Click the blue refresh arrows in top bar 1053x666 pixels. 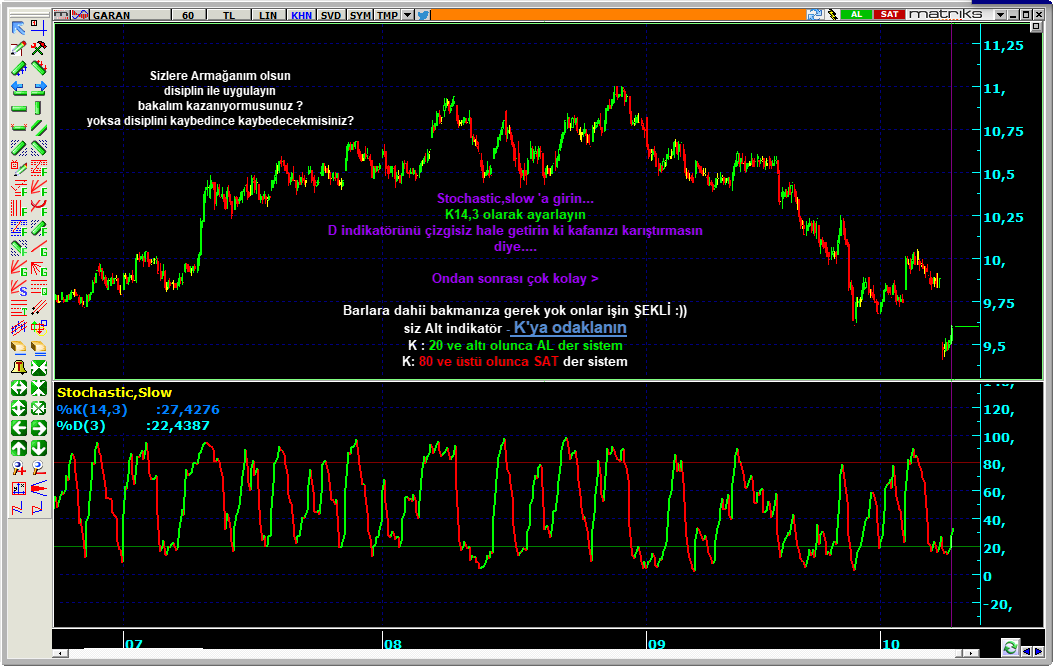point(816,15)
